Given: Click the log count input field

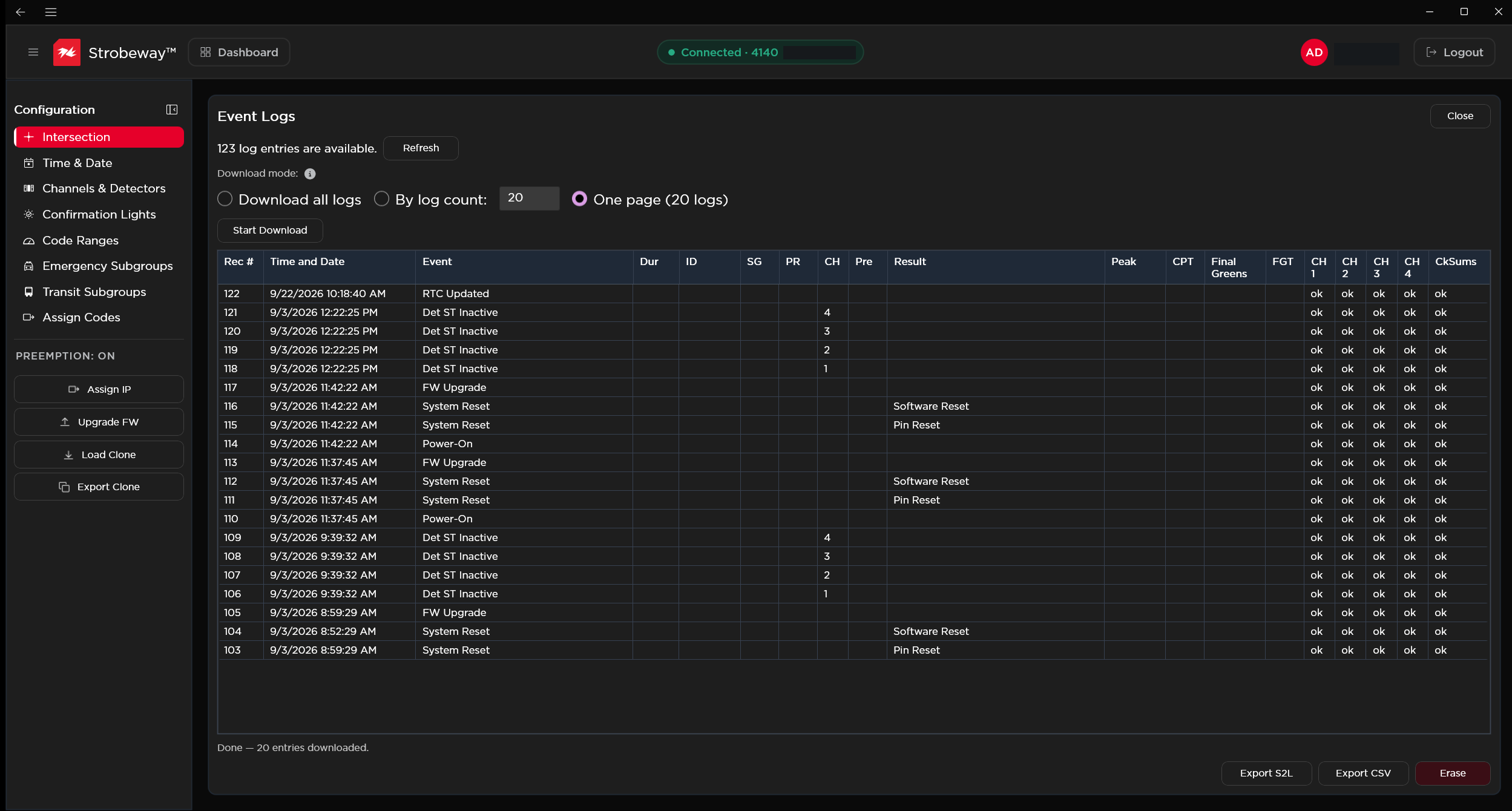Looking at the screenshot, I should click(529, 198).
